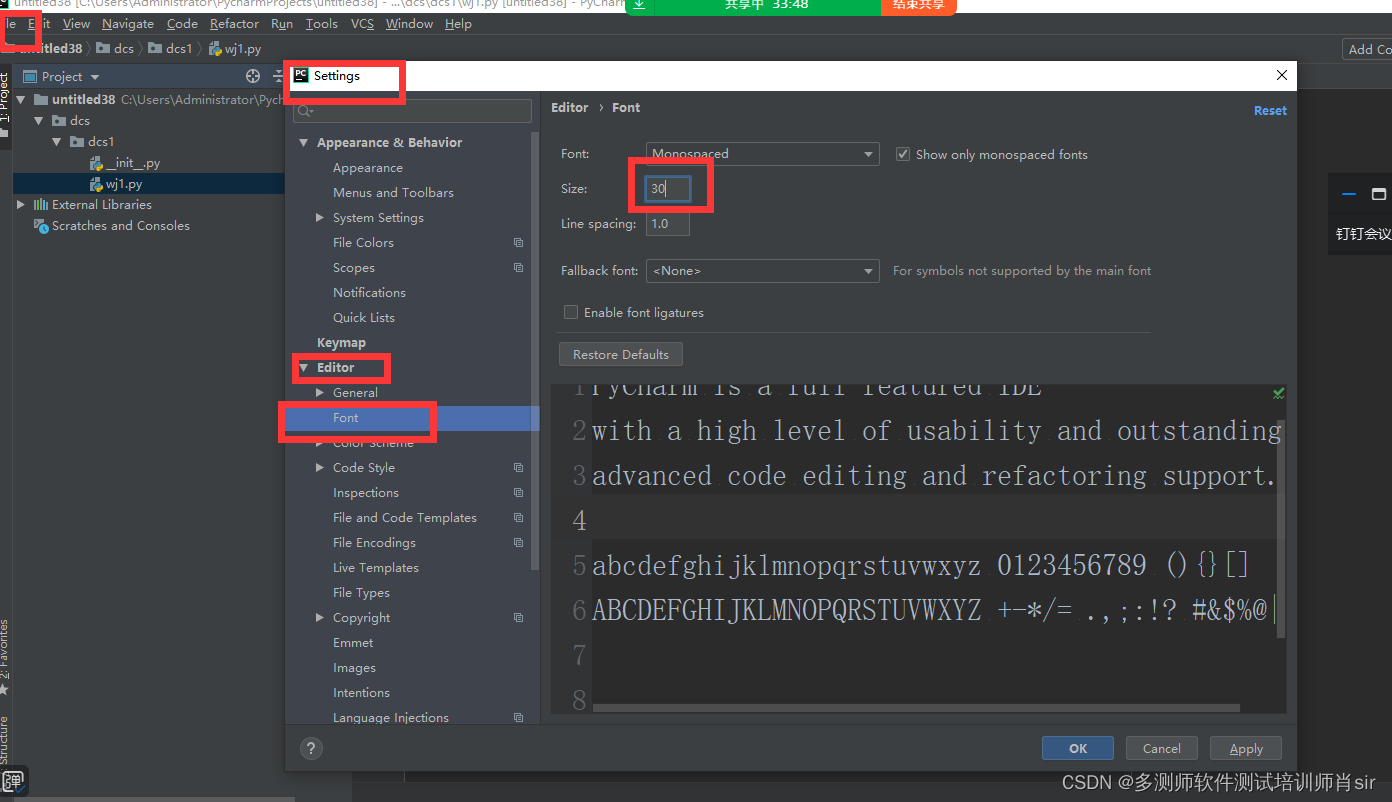Collapse the untitled38 project root
Image resolution: width=1392 pixels, height=802 pixels.
[22, 99]
